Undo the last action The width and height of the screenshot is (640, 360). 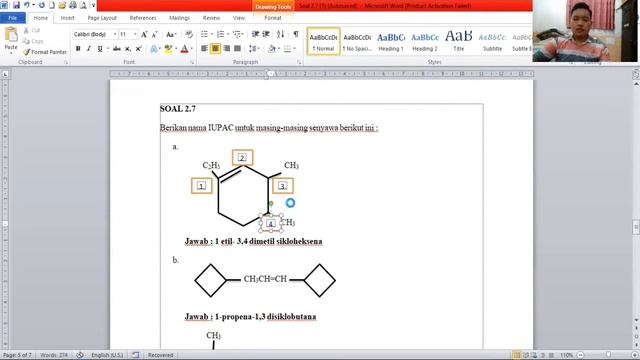(x=27, y=5)
